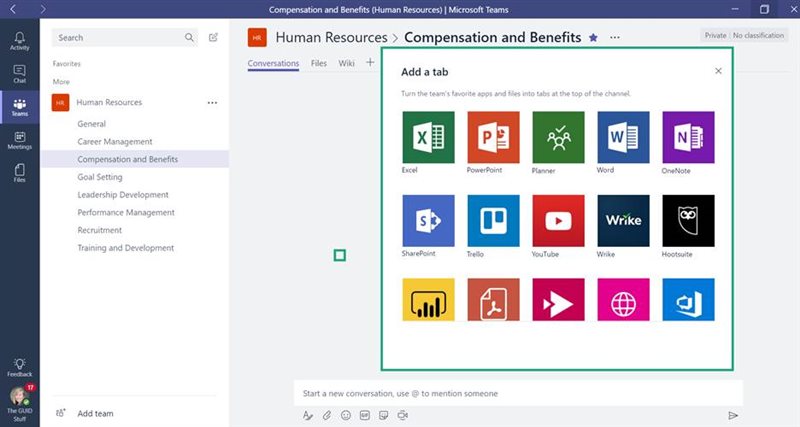Add a Power BI tab
The height and width of the screenshot is (427, 800).
click(428, 299)
